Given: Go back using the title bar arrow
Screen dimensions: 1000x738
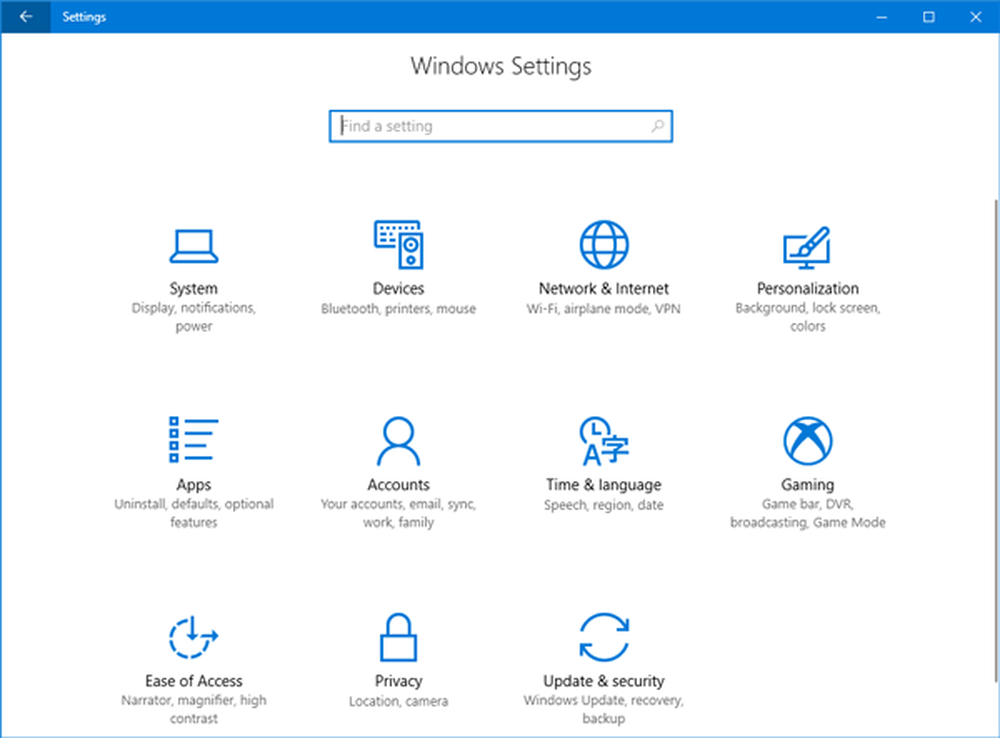Looking at the screenshot, I should (x=25, y=16).
